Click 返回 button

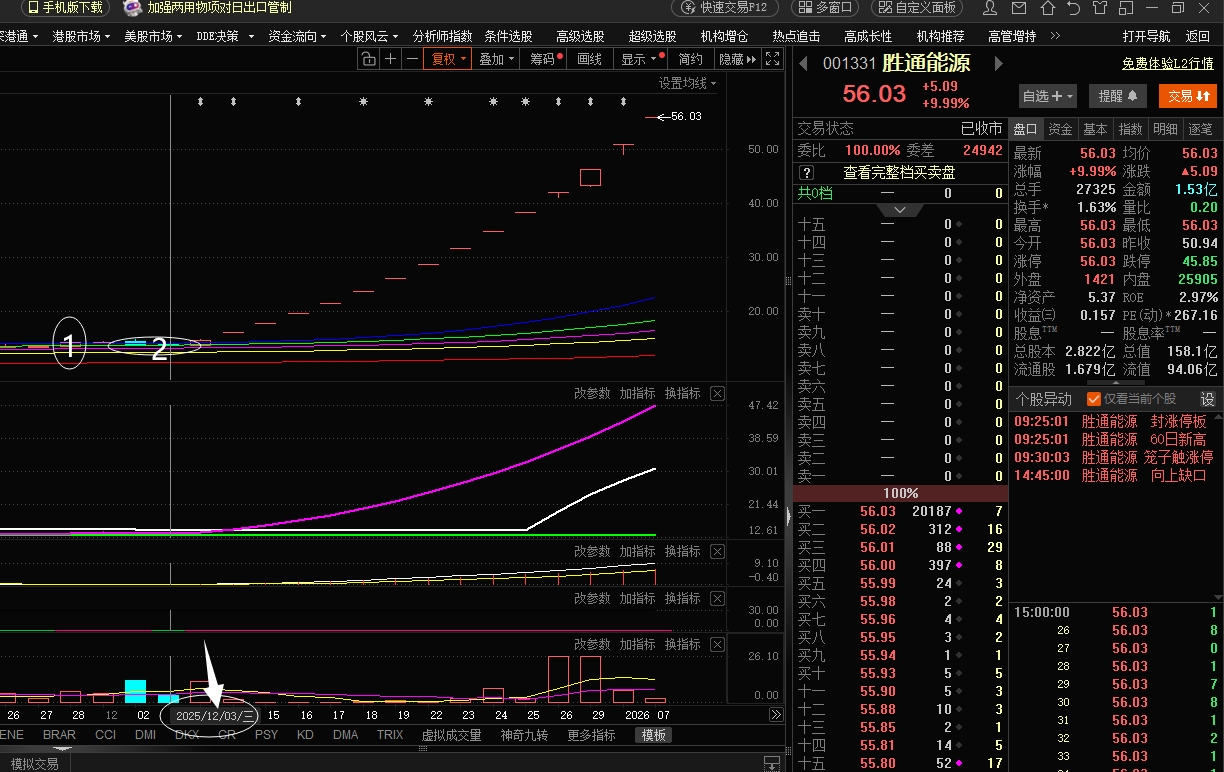1197,36
